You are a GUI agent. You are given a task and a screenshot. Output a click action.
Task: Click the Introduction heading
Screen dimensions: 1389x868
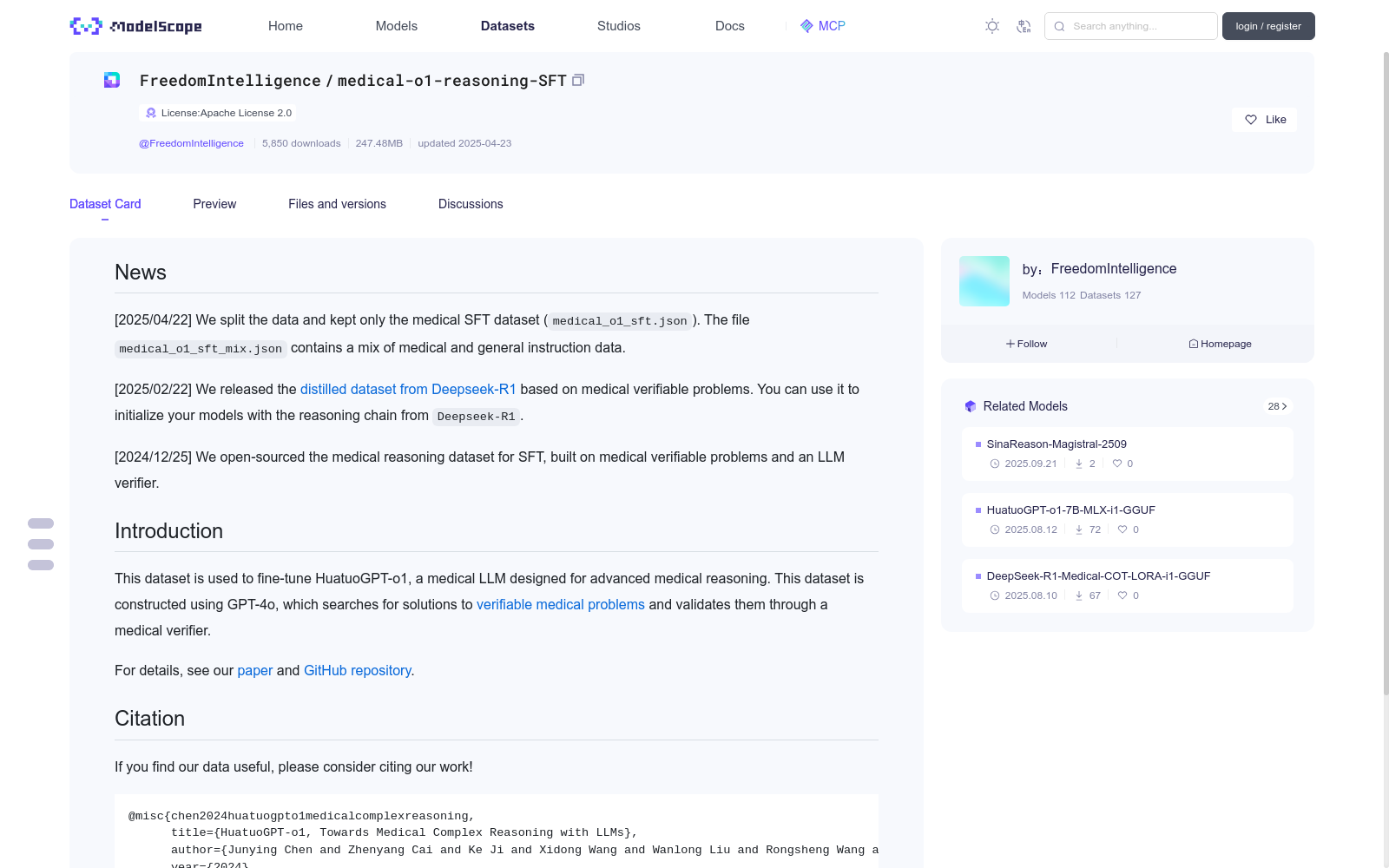168,531
